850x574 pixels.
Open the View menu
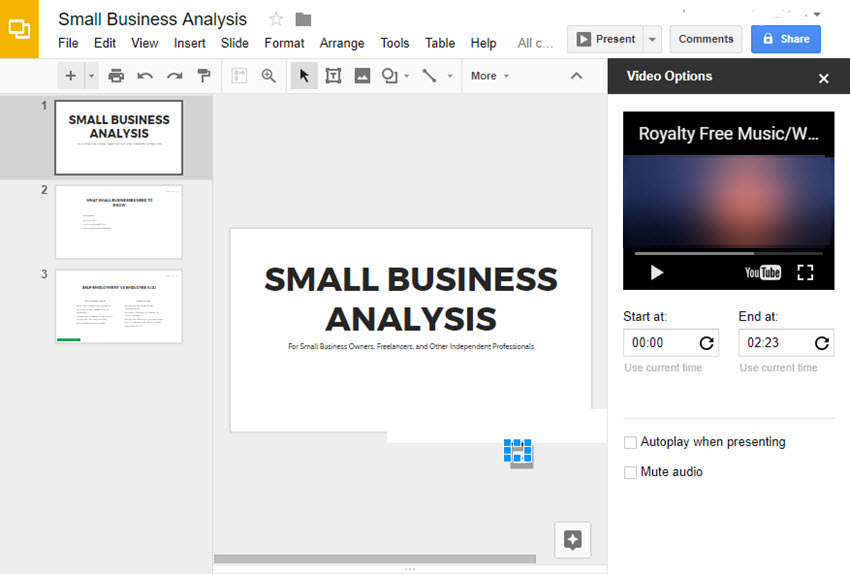pyautogui.click(x=145, y=43)
